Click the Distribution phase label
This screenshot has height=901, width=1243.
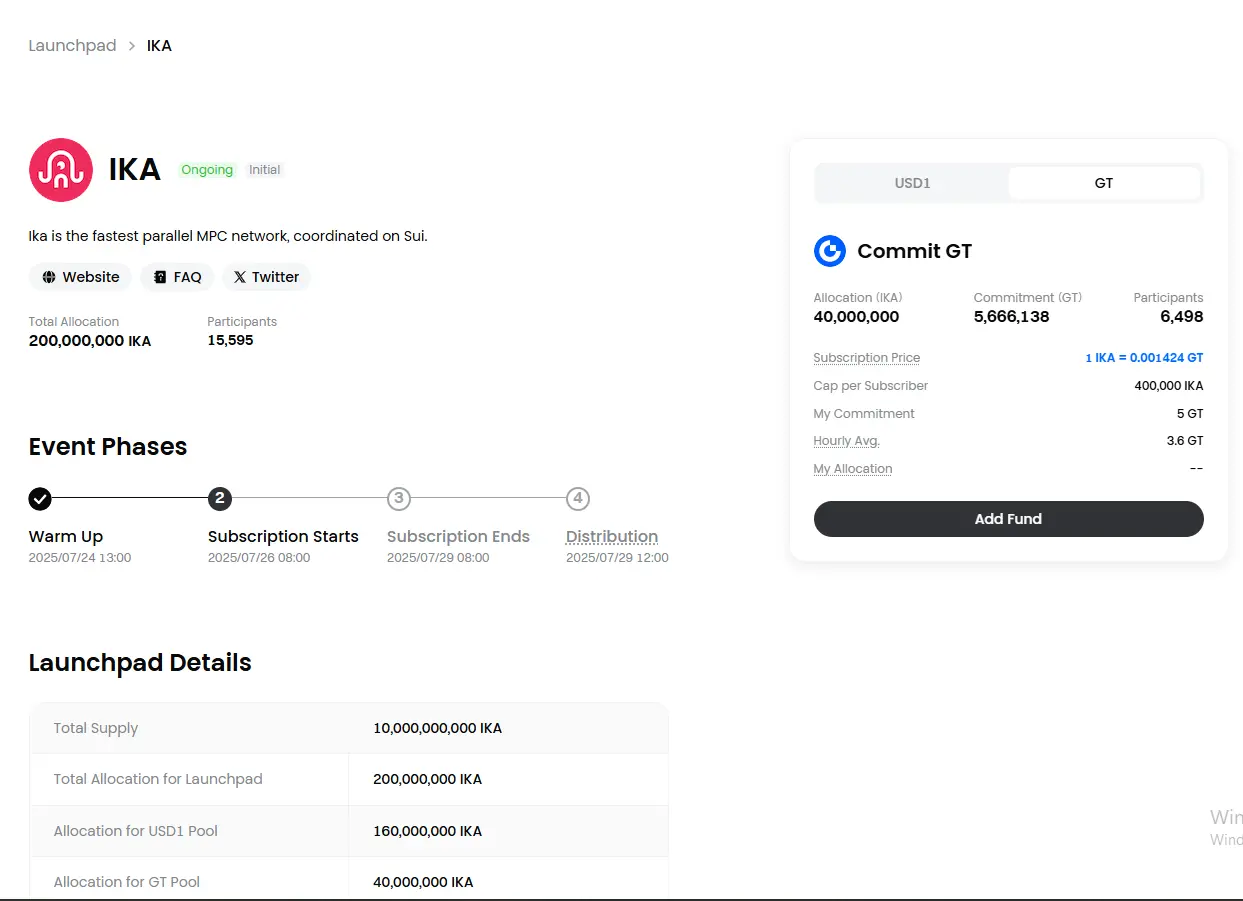[x=612, y=537]
